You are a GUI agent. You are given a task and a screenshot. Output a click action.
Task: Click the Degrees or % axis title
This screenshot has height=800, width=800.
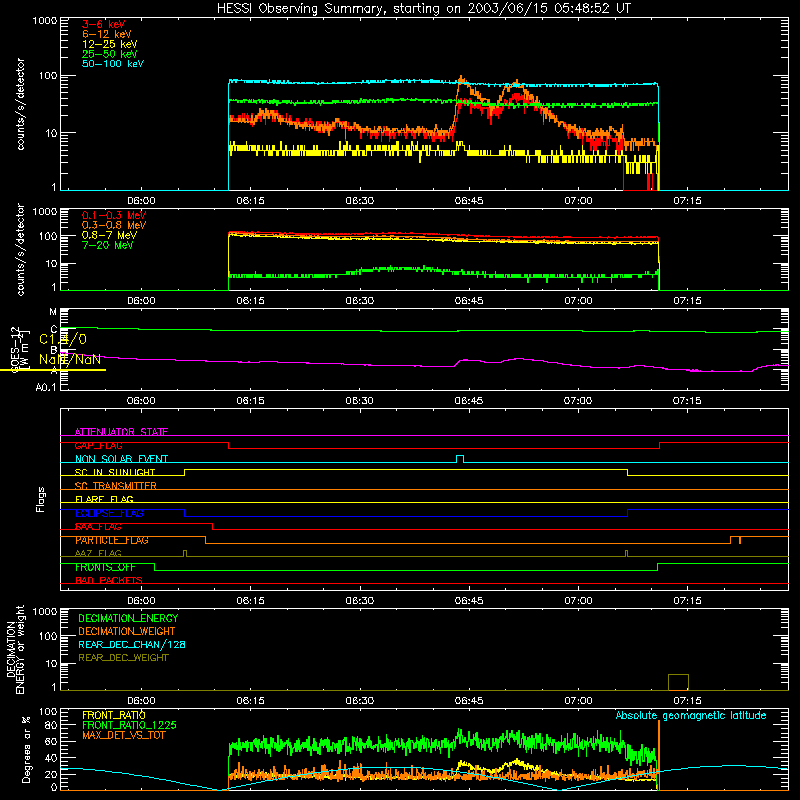[x=26, y=749]
